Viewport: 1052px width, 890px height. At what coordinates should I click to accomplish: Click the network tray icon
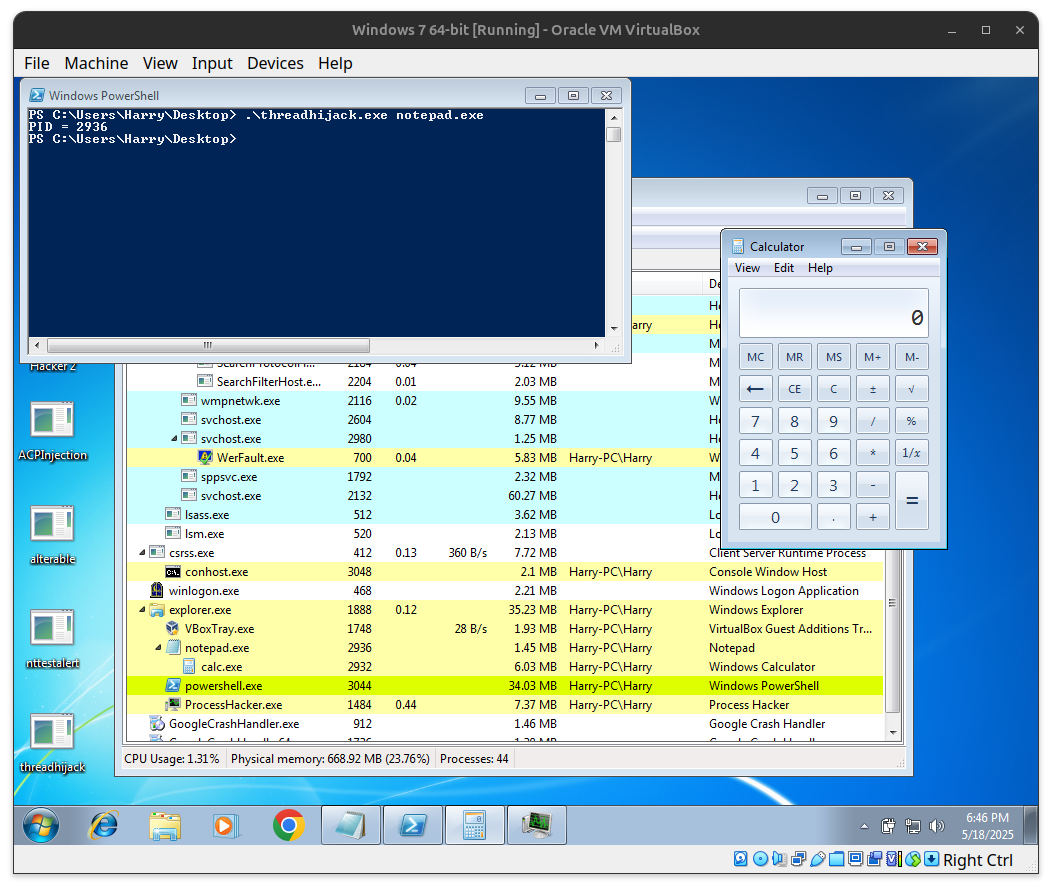coord(912,826)
